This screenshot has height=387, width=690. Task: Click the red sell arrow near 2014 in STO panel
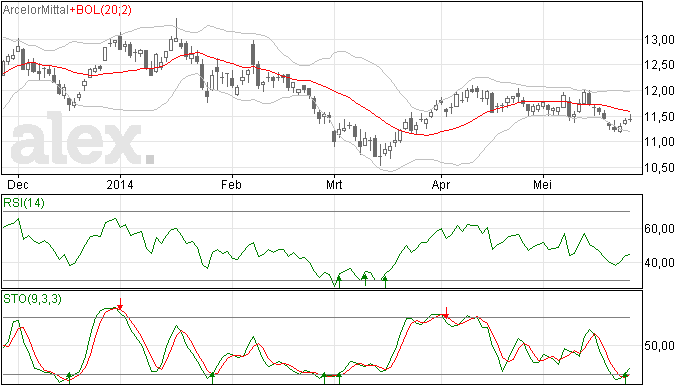click(x=120, y=304)
